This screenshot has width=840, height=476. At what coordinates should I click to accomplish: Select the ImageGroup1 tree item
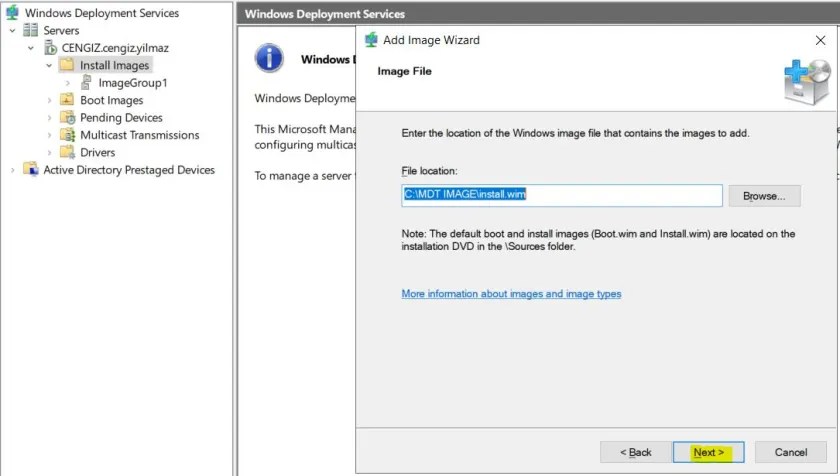(133, 82)
